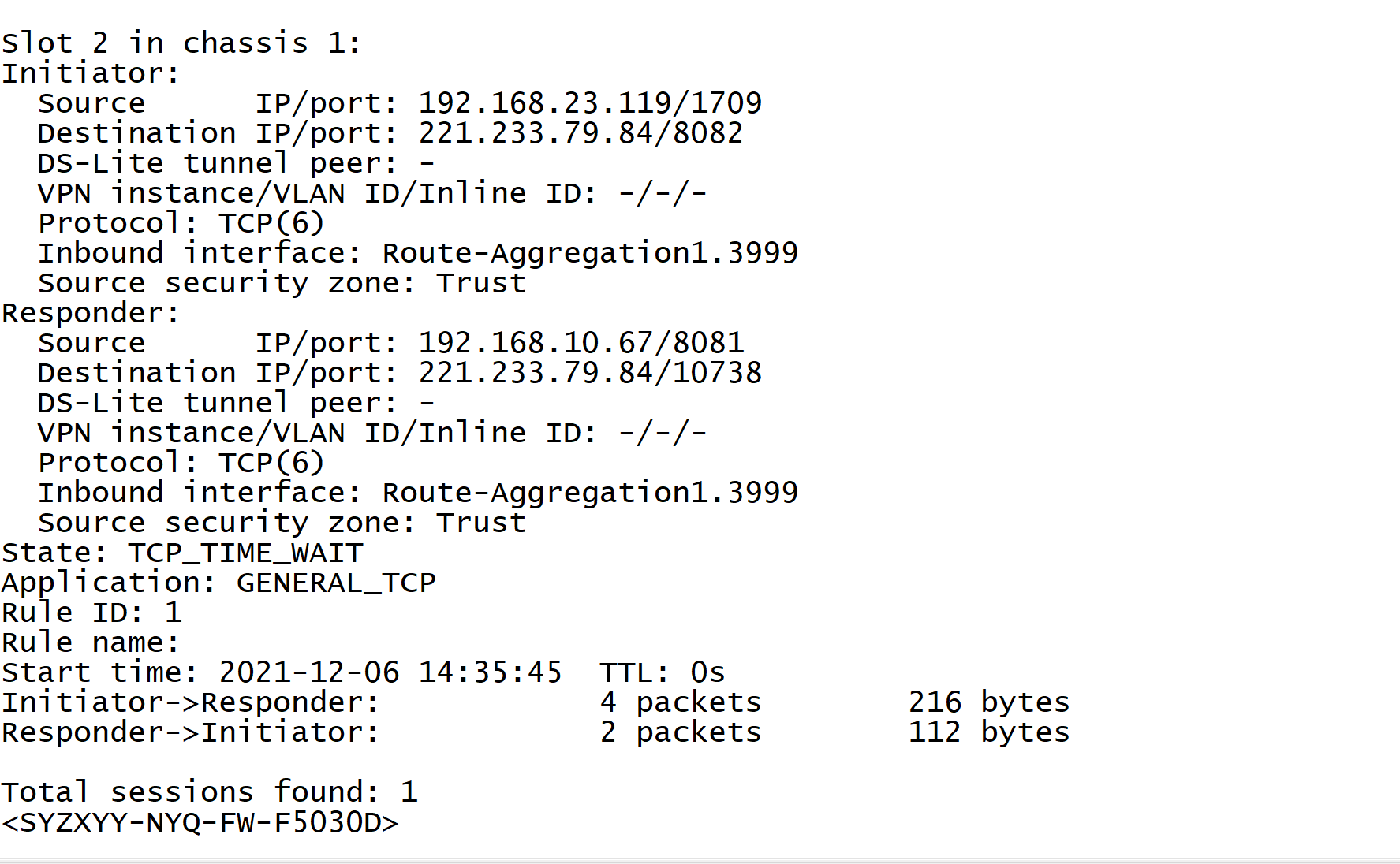
Task: Click the "112 bytes" counter
Action: [988, 732]
